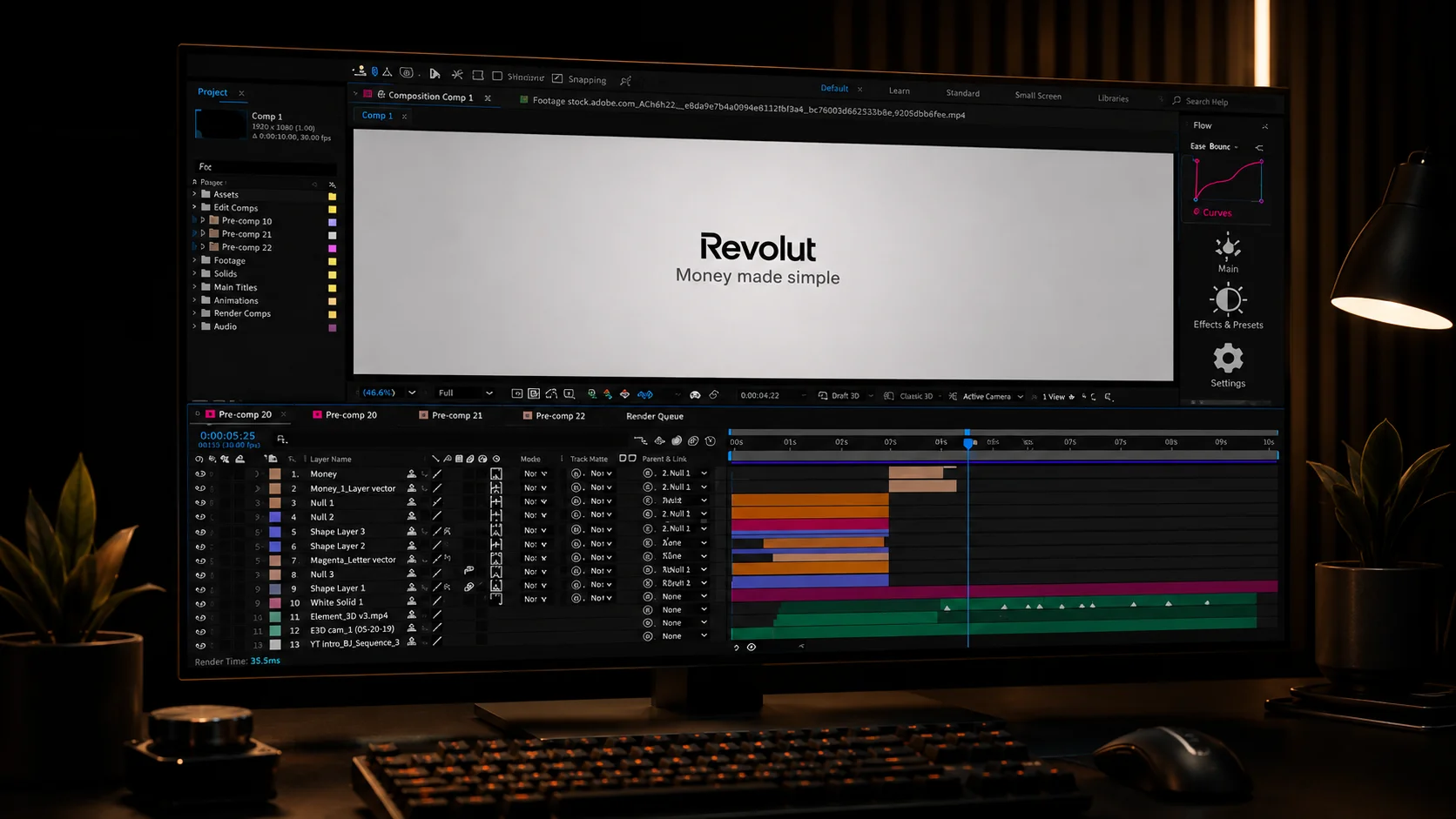Click the label color swatch of Null 2 layer

click(x=275, y=517)
